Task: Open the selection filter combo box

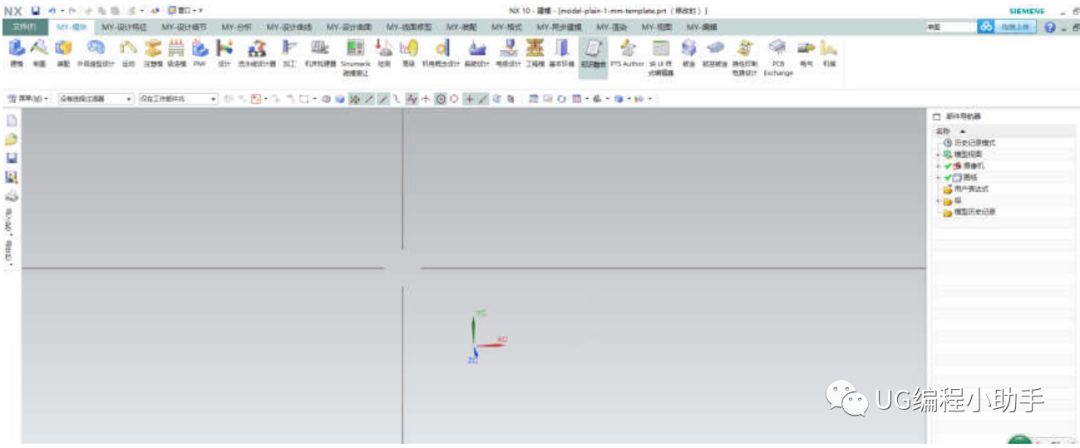Action: tap(96, 99)
